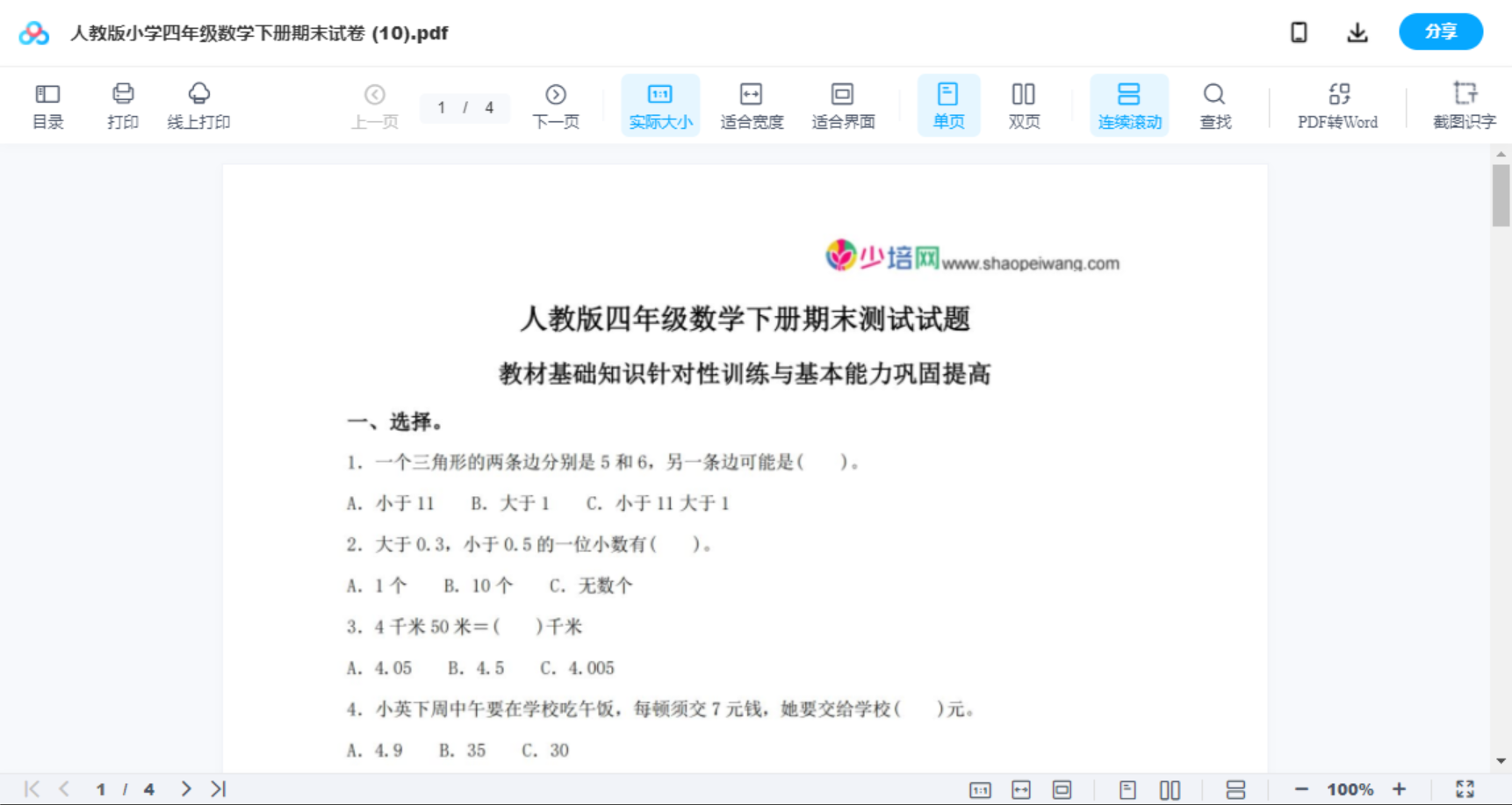Launch PDF转Word conversion

(x=1338, y=105)
